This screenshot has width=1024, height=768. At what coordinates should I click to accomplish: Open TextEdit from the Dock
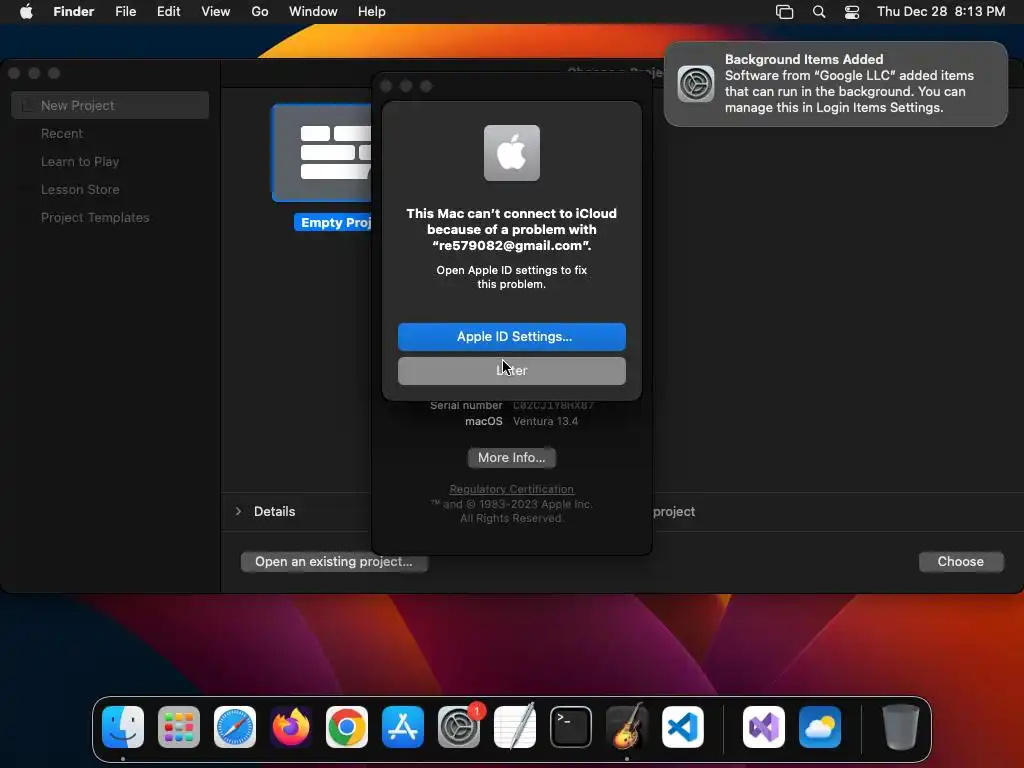pos(515,727)
